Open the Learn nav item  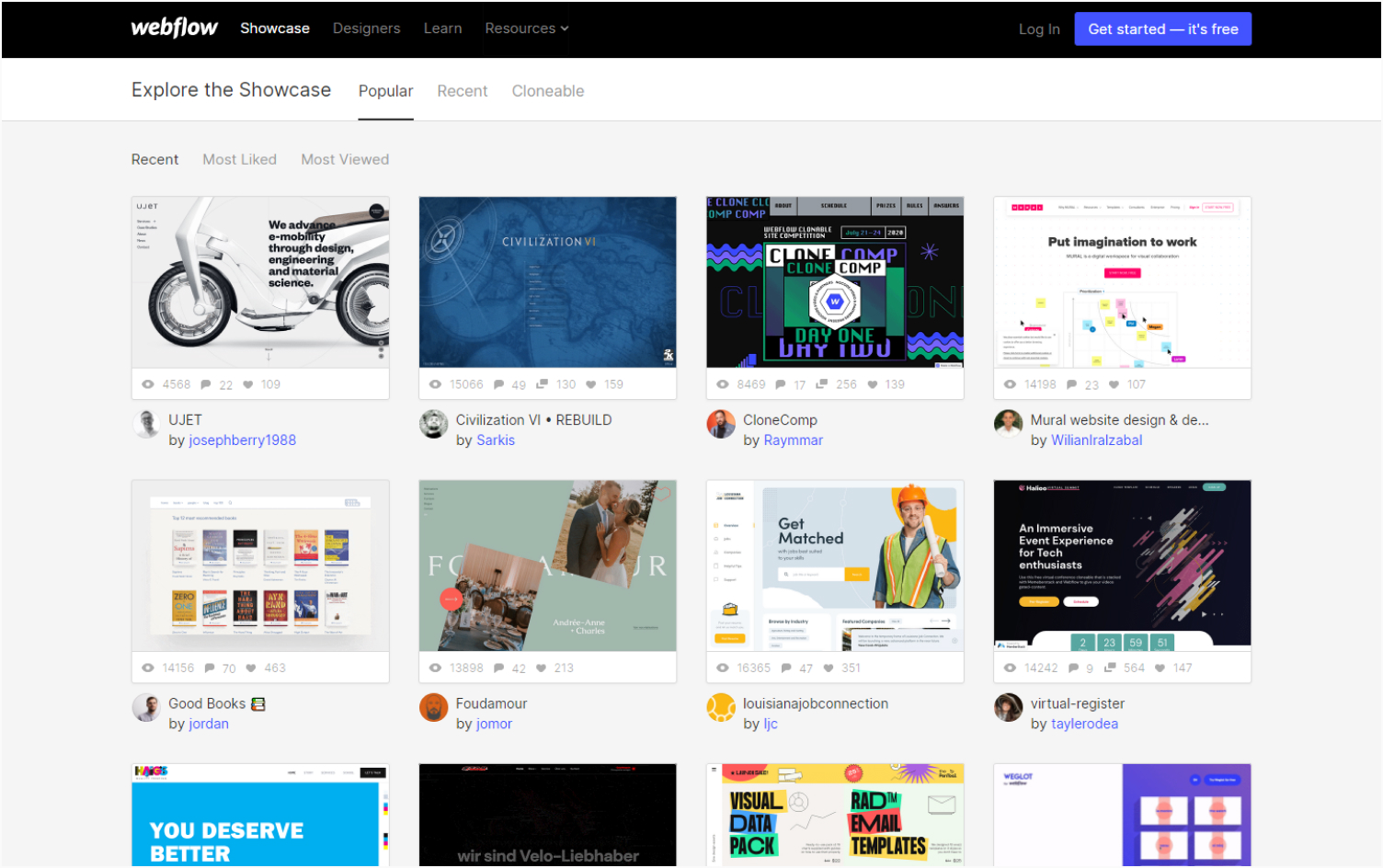442,29
